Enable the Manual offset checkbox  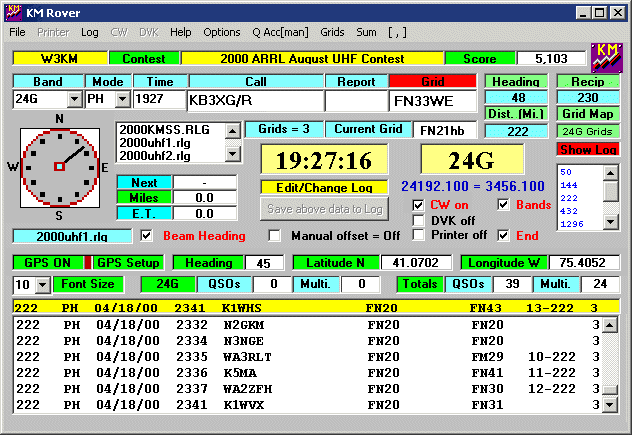tap(274, 235)
